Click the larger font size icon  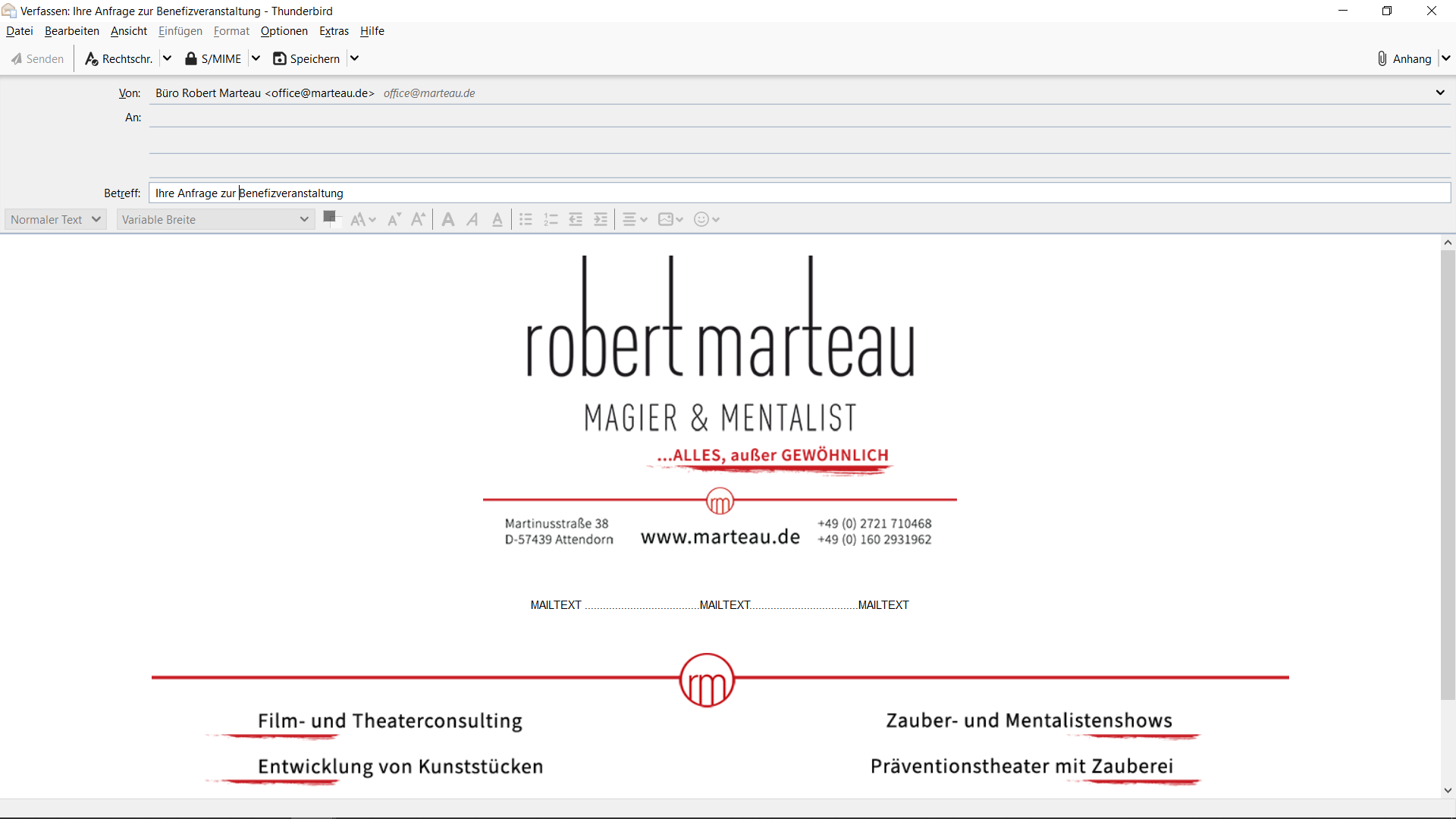click(418, 220)
